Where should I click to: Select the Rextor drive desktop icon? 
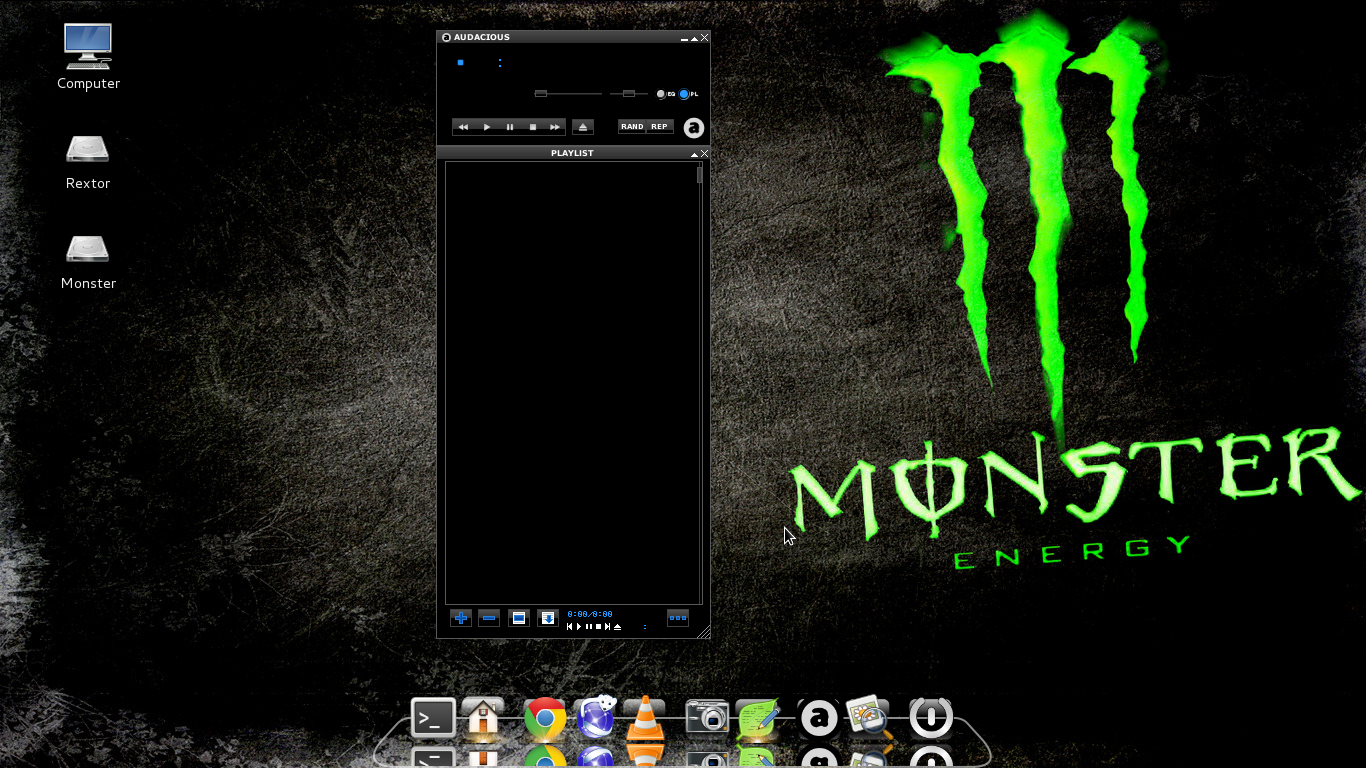(88, 162)
